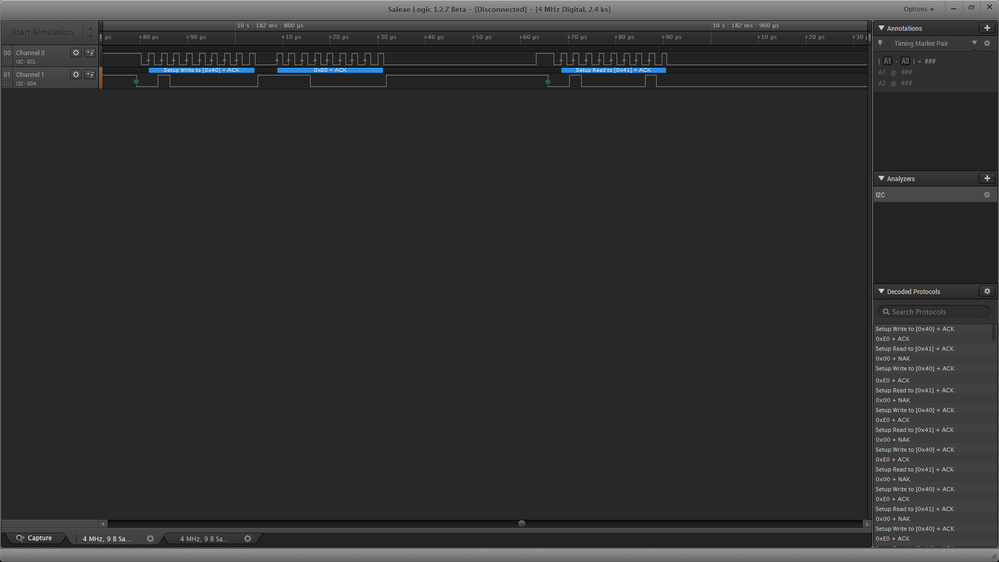Click the Channel 1 label

[30, 75]
